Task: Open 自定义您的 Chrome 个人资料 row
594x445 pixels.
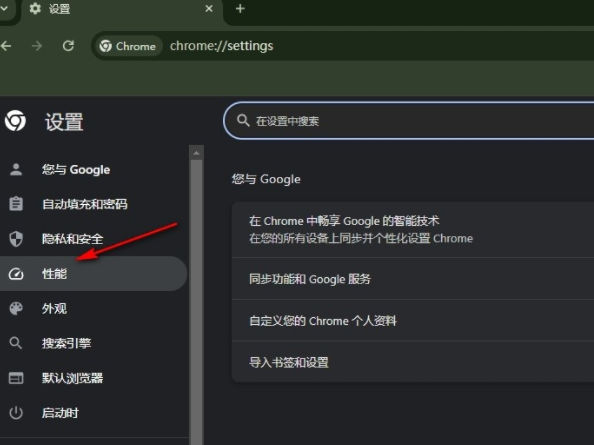Action: click(413, 321)
